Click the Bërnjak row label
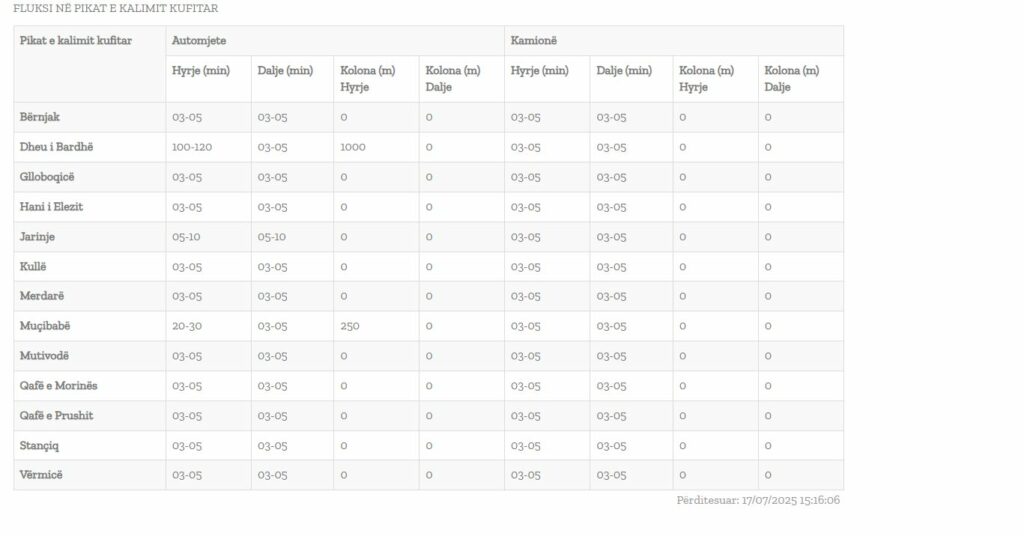The height and width of the screenshot is (536, 1024). (x=40, y=117)
